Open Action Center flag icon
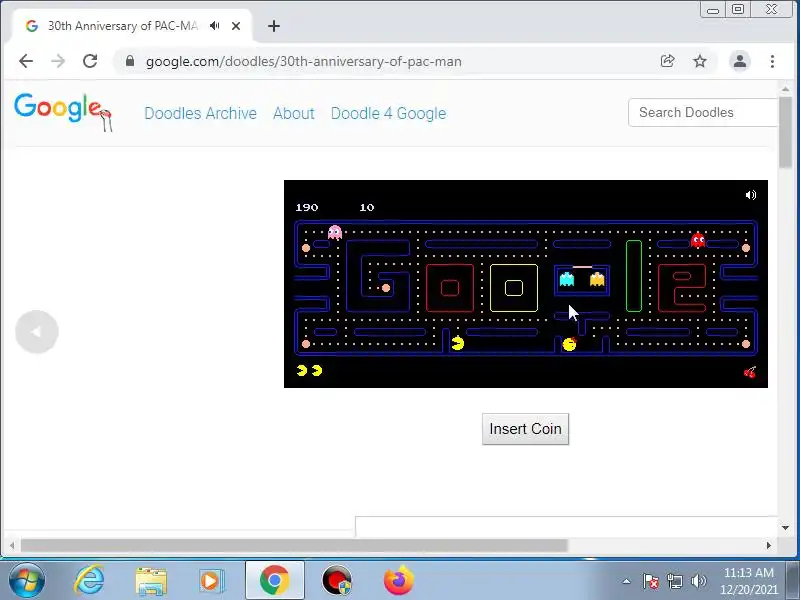The image size is (800, 600). 650,581
